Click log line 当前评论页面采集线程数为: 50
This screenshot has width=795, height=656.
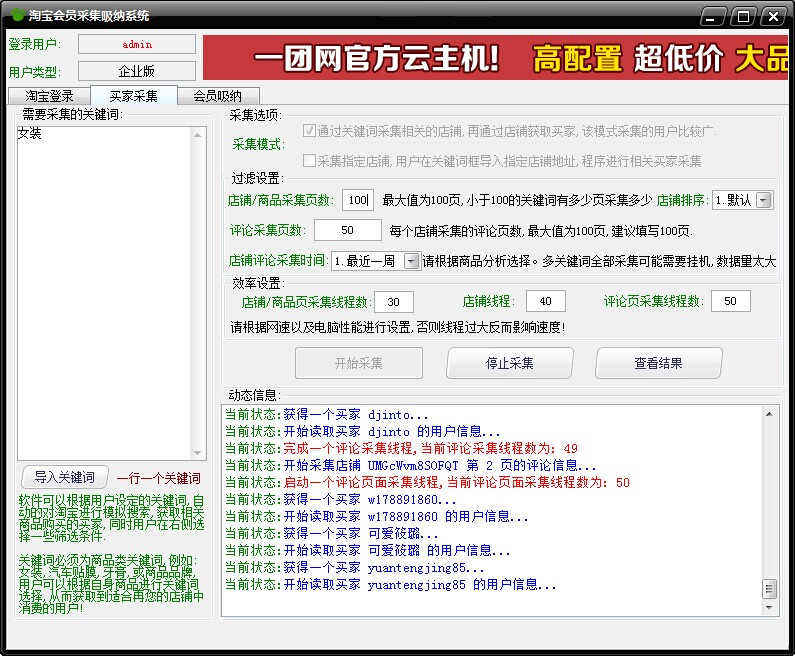(427, 483)
